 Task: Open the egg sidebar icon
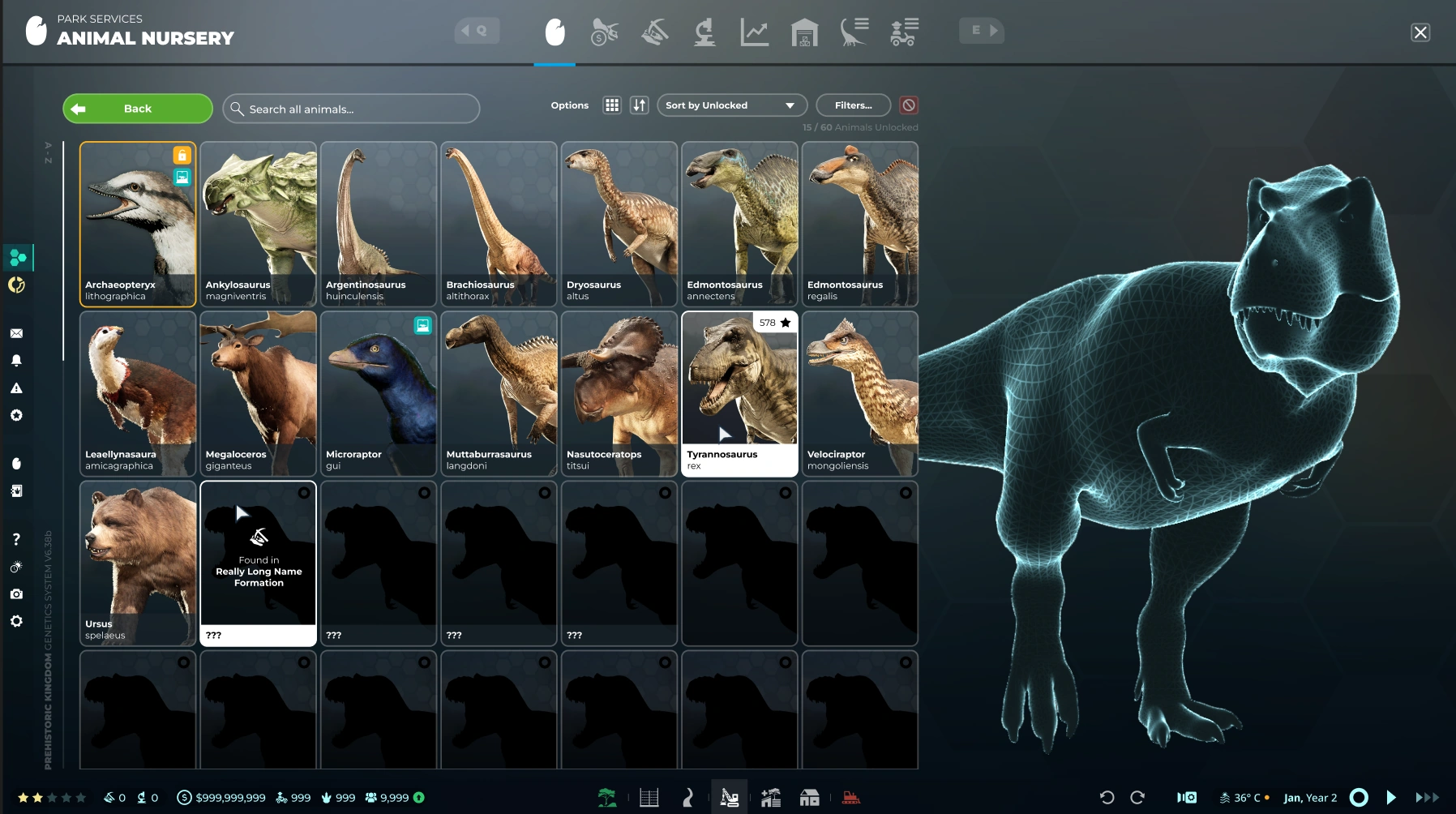click(x=16, y=464)
